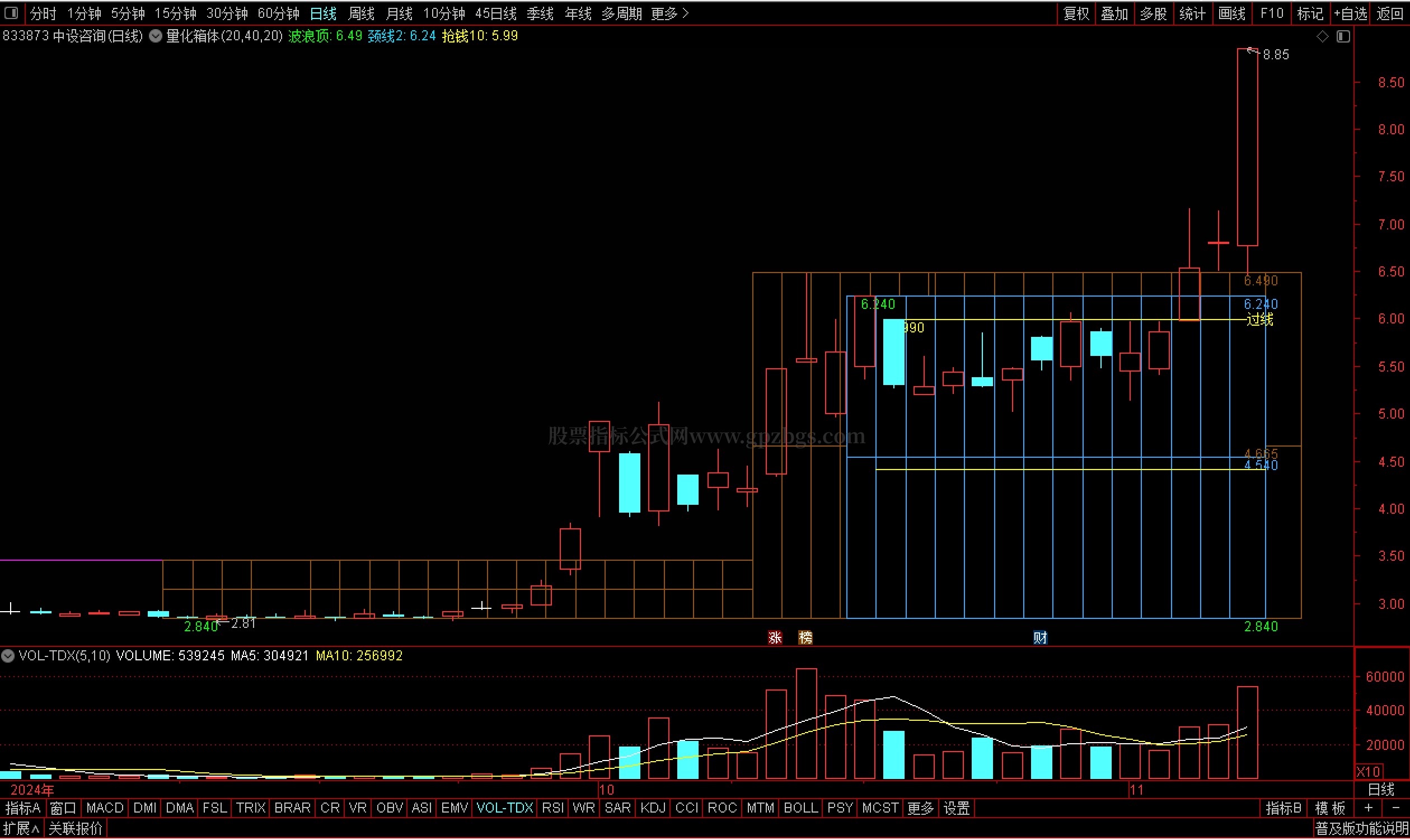
Task: Zoom out the chart with the minus button
Action: (1395, 808)
